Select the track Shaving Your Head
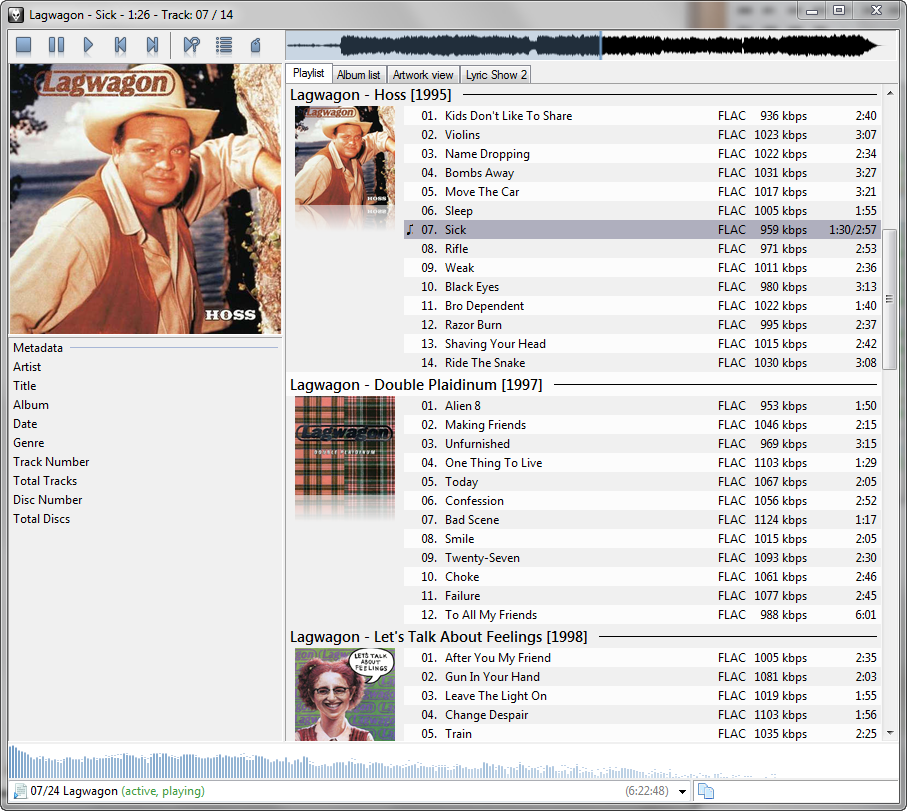The width and height of the screenshot is (907, 811). [x=642, y=344]
